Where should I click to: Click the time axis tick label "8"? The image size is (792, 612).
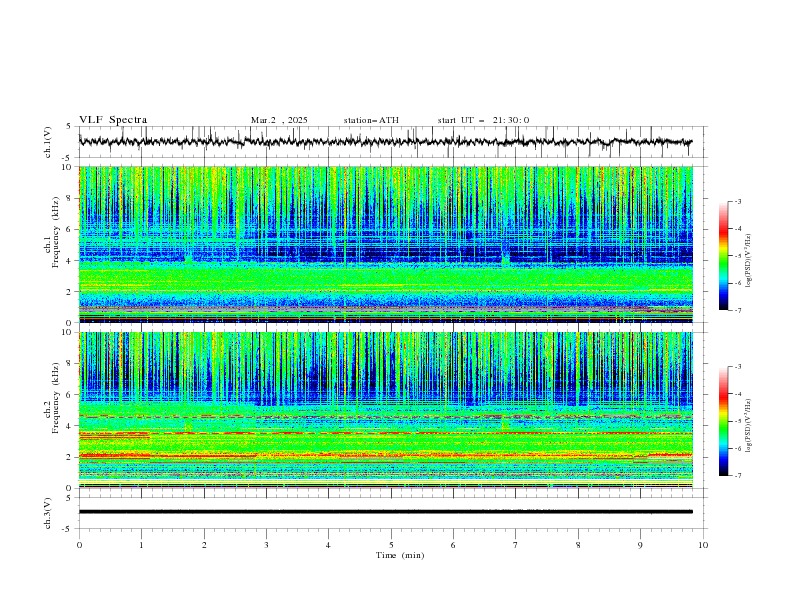tap(578, 545)
